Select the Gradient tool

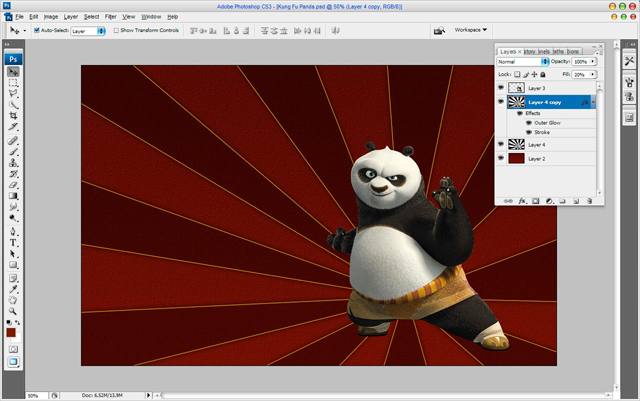click(x=13, y=196)
